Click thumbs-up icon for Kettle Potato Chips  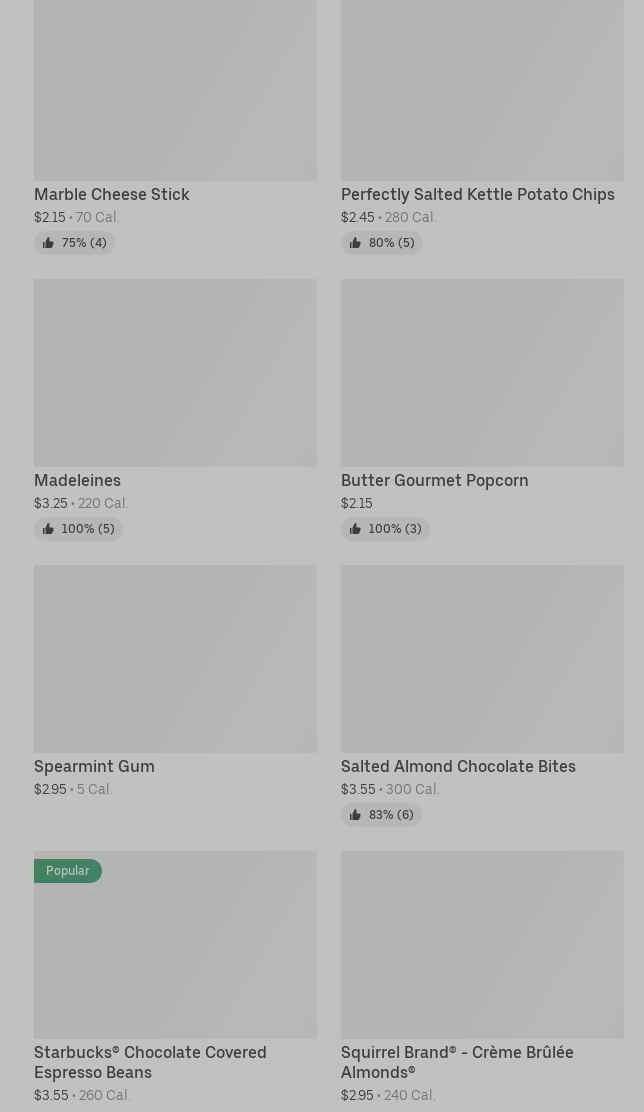point(355,243)
